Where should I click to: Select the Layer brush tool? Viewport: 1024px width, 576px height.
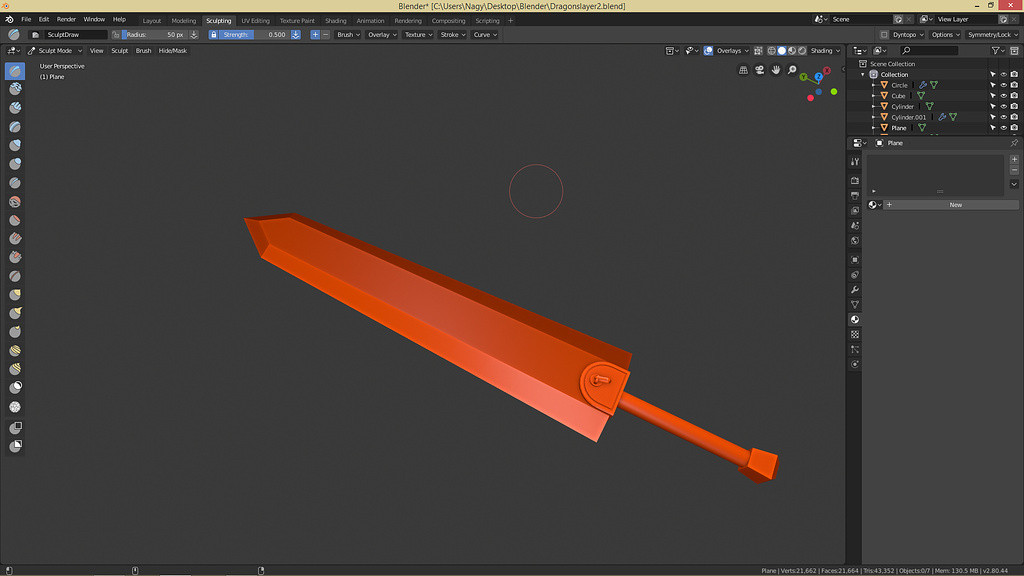[x=15, y=127]
